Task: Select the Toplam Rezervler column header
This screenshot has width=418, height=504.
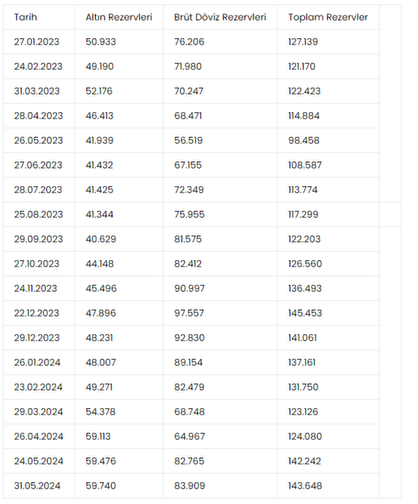Action: tap(328, 17)
